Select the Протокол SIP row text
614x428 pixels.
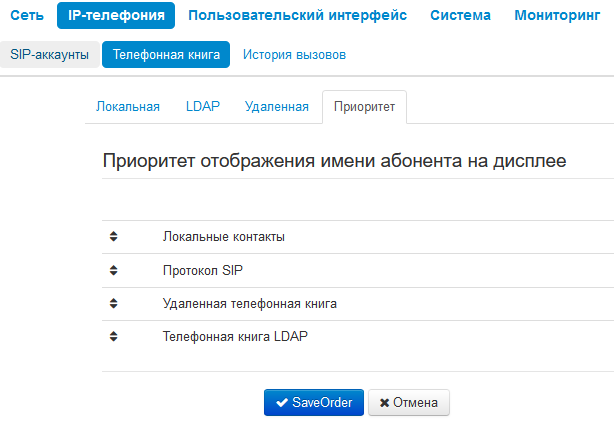click(202, 270)
